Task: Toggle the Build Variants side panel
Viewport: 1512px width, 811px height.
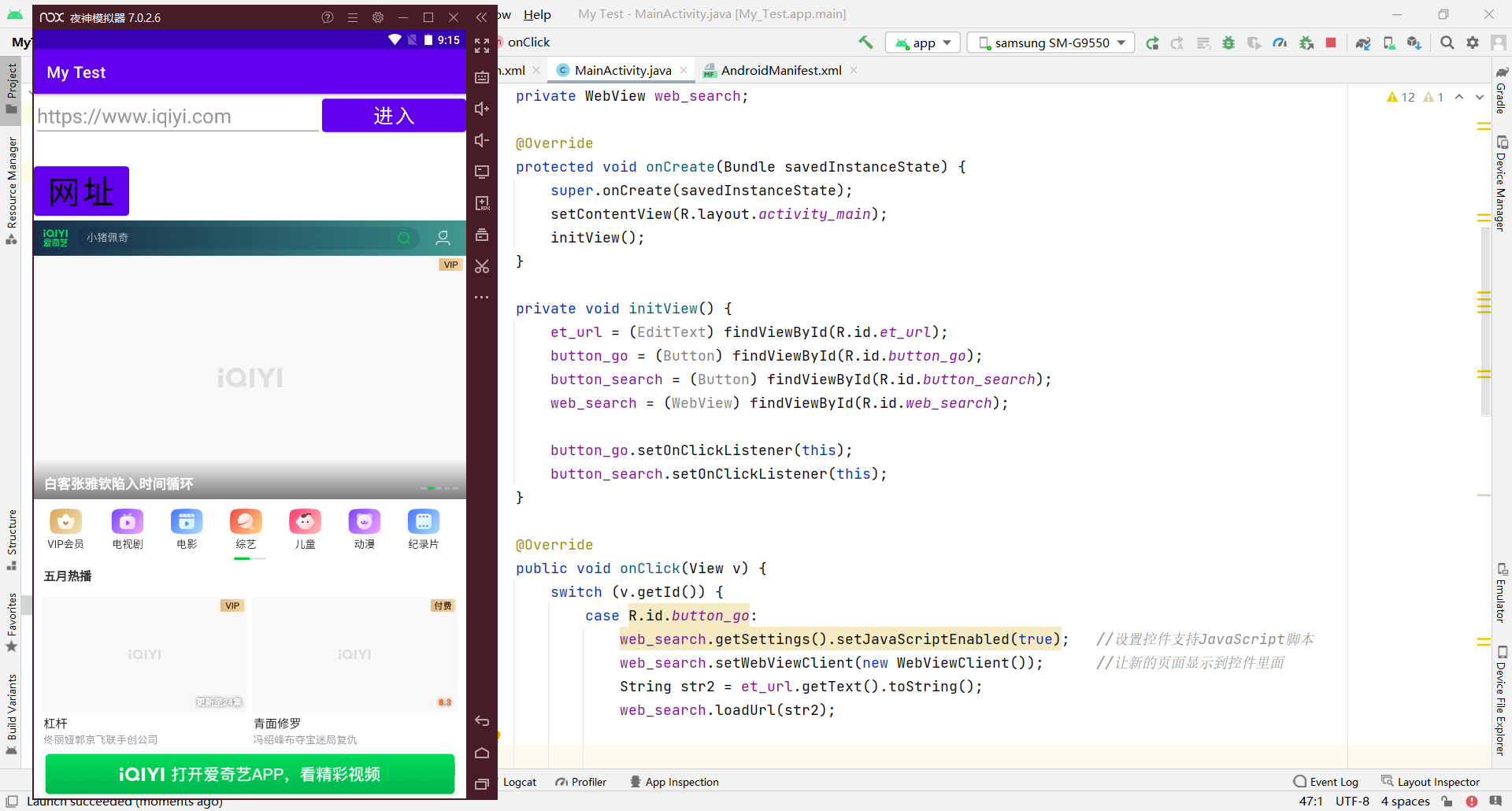Action: (x=12, y=713)
